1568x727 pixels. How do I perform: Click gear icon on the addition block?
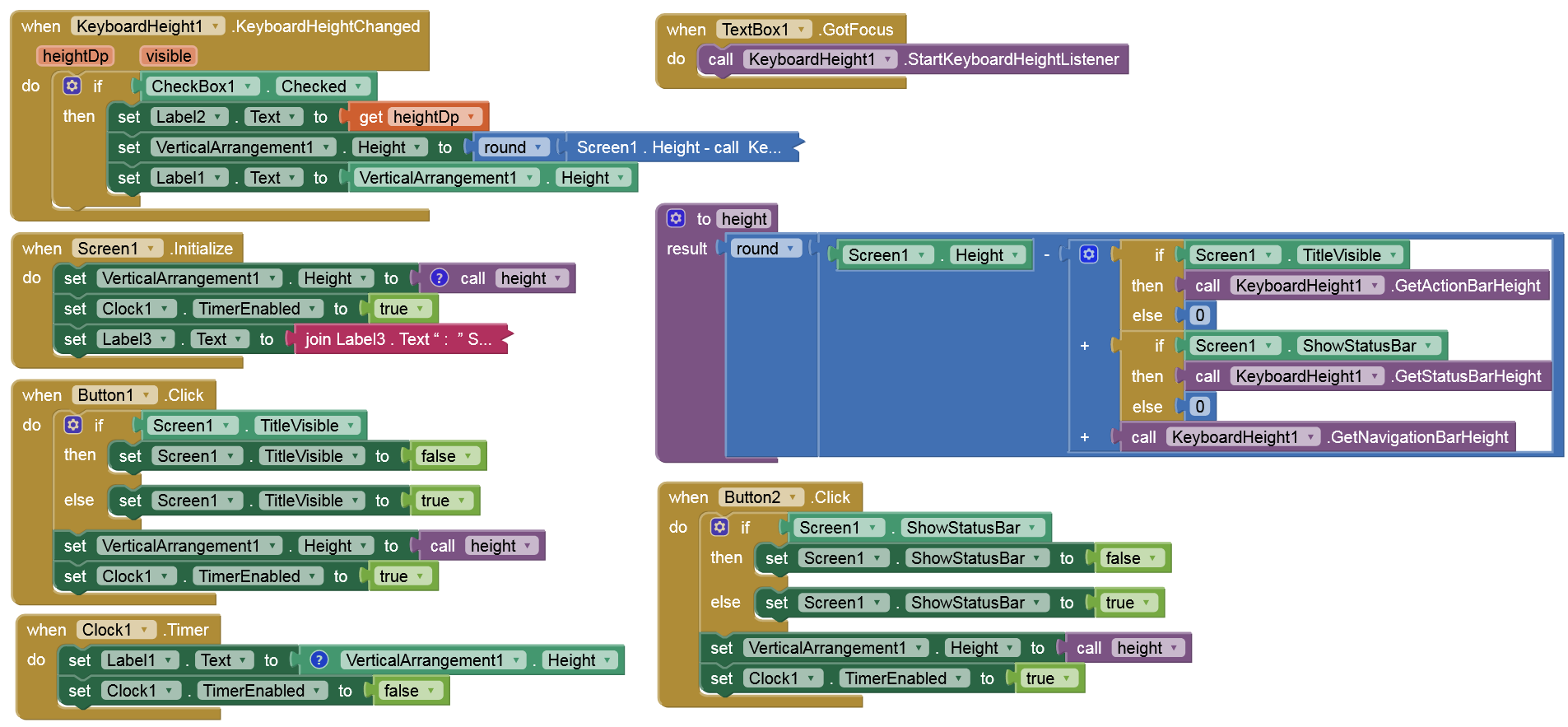click(1088, 254)
